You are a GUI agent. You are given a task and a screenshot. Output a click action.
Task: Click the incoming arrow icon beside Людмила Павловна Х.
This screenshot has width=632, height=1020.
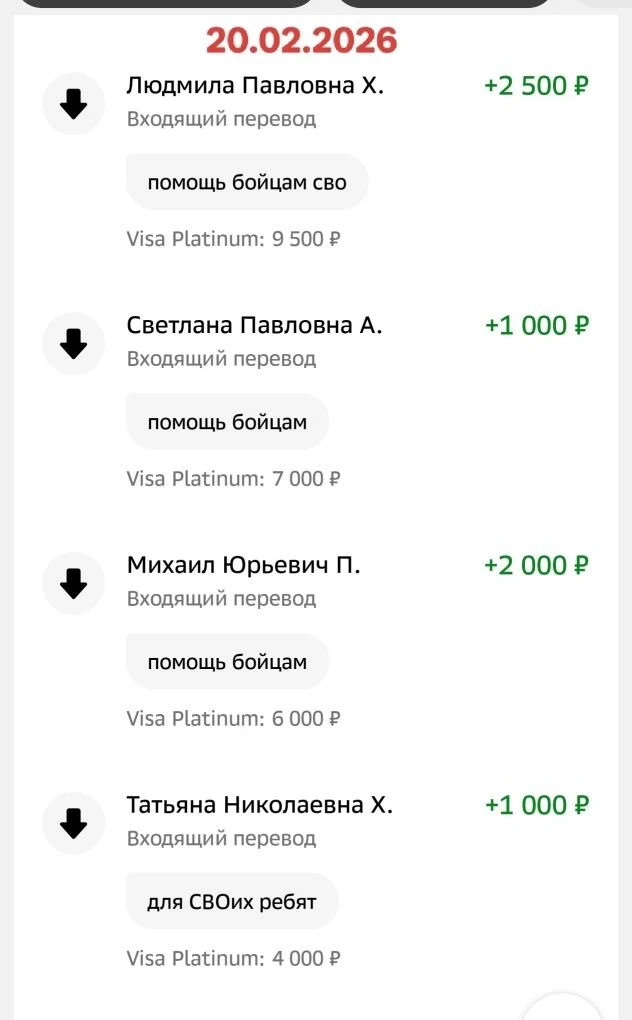pyautogui.click(x=74, y=103)
